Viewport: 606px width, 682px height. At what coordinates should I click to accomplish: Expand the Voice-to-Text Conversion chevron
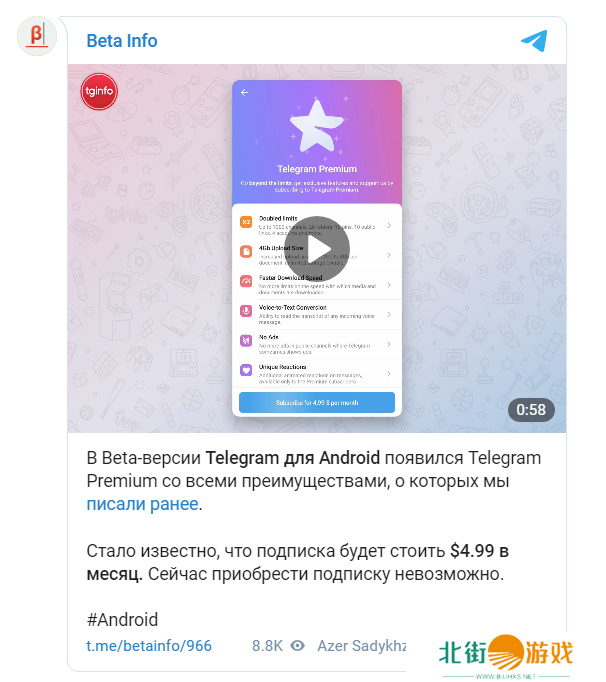pos(389,314)
